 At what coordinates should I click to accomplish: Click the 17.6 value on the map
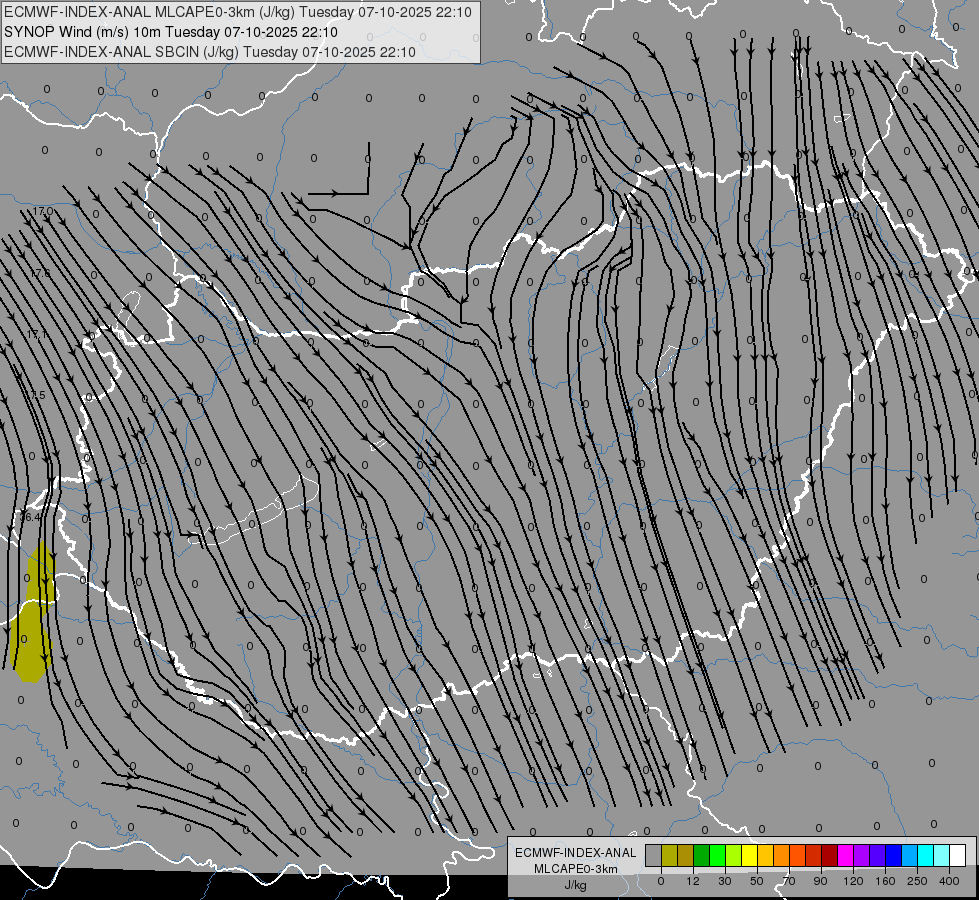(x=39, y=273)
